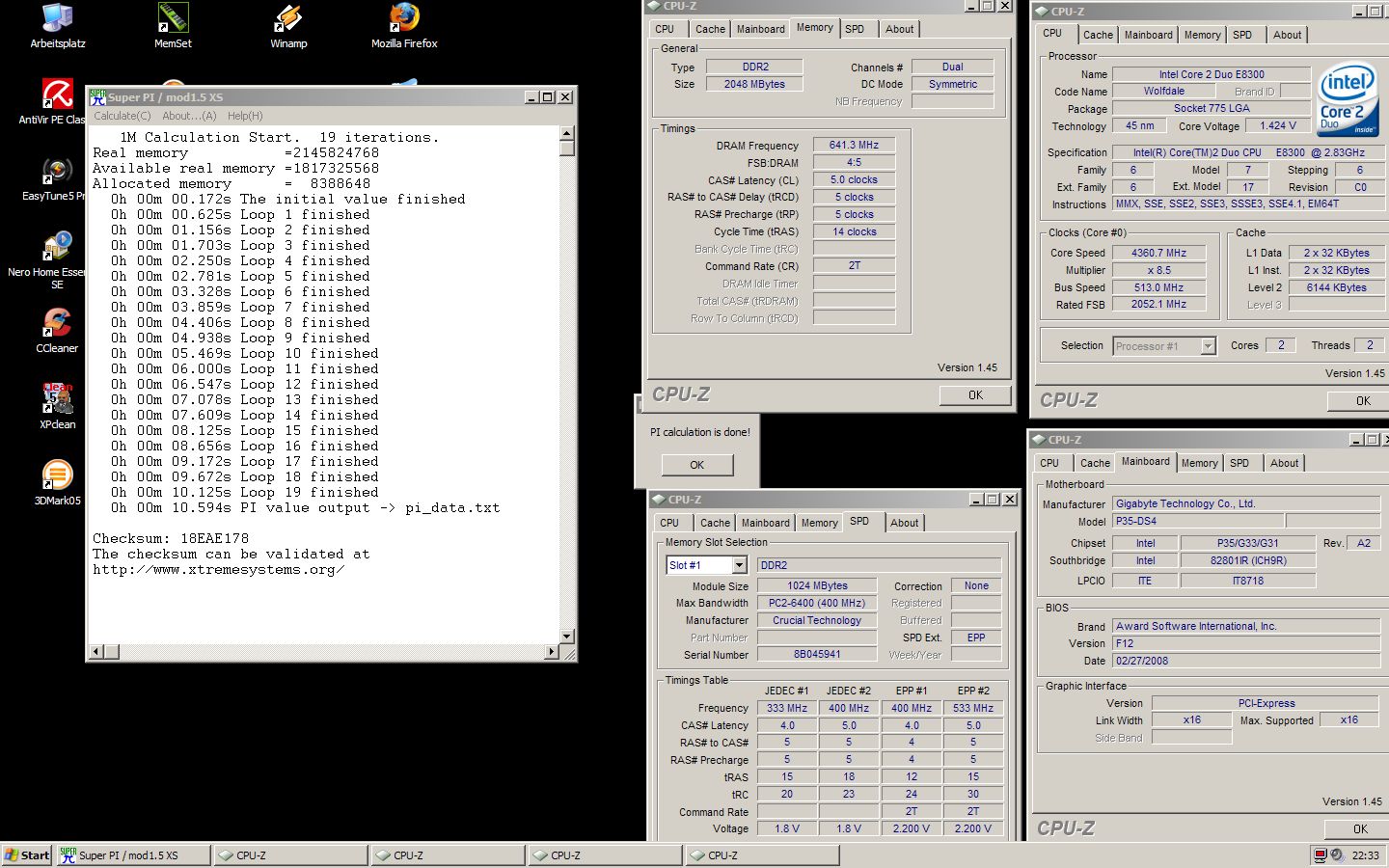
Task: Click the taskbar clock showing 22:33
Action: click(1365, 855)
